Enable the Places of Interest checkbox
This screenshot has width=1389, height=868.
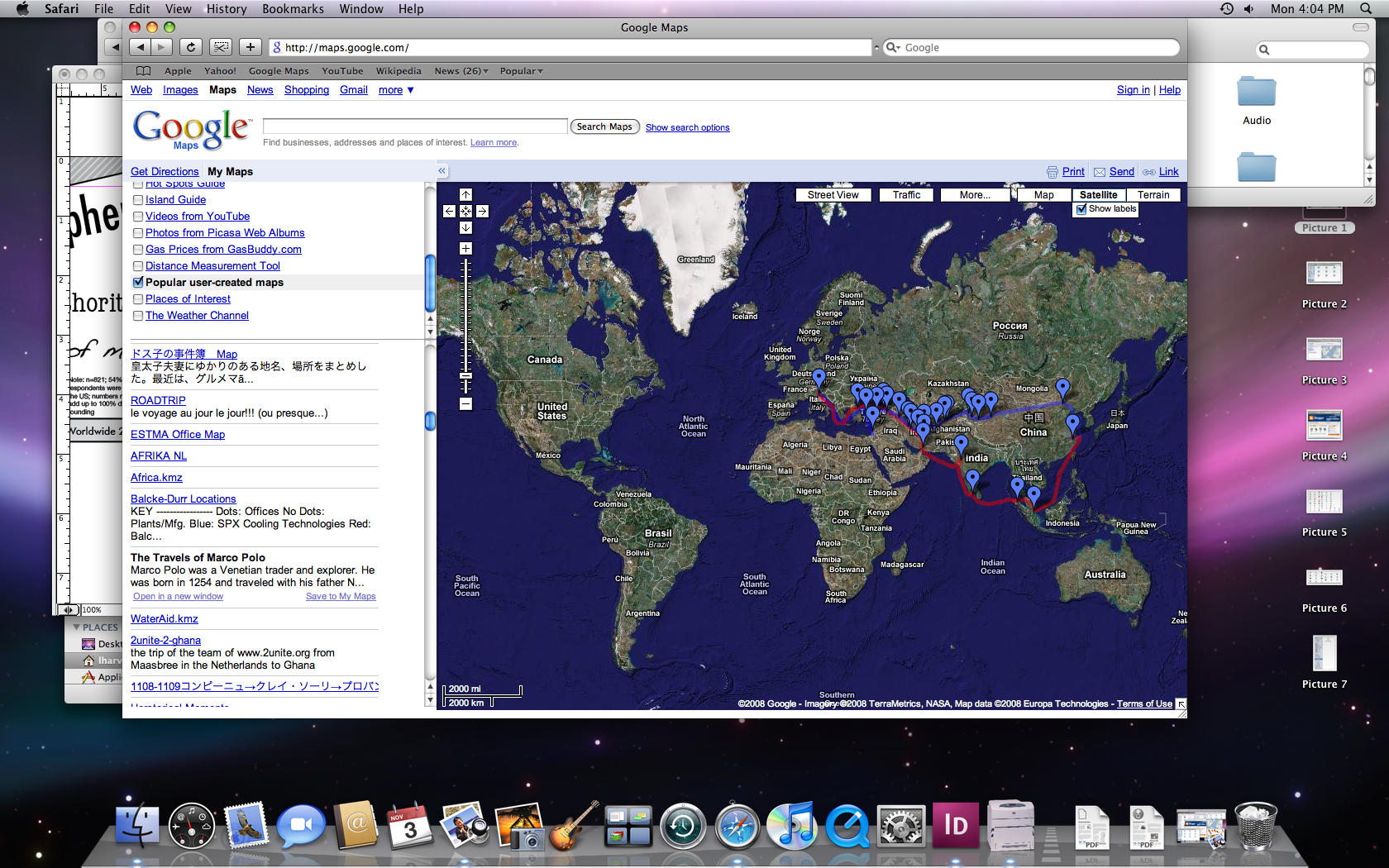138,299
